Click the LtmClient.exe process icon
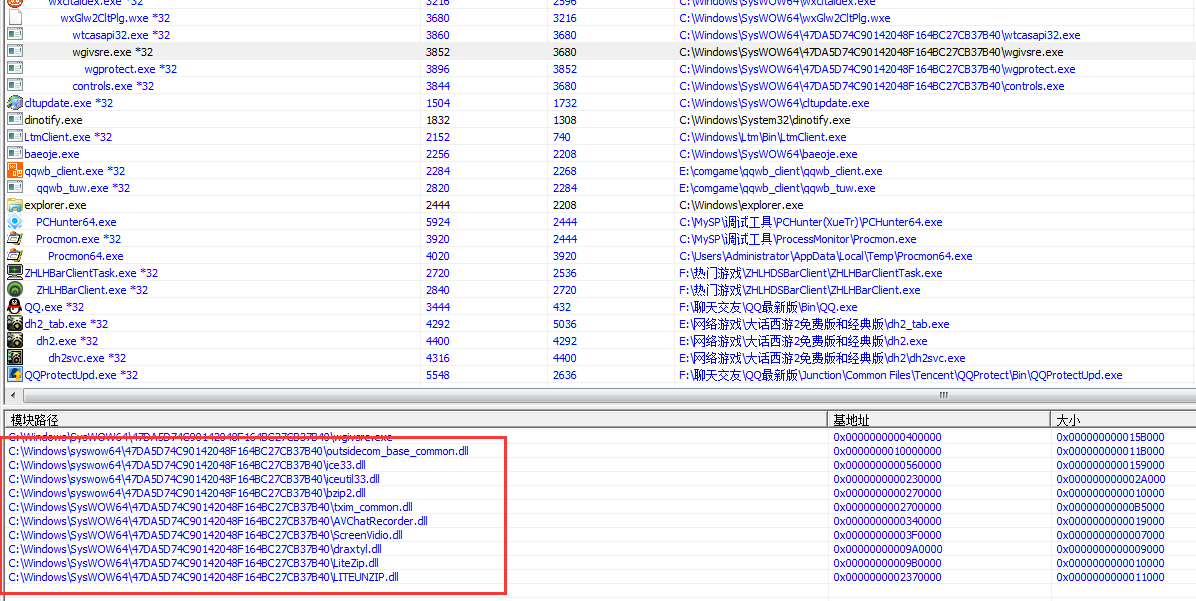The image size is (1196, 601). (x=15, y=137)
